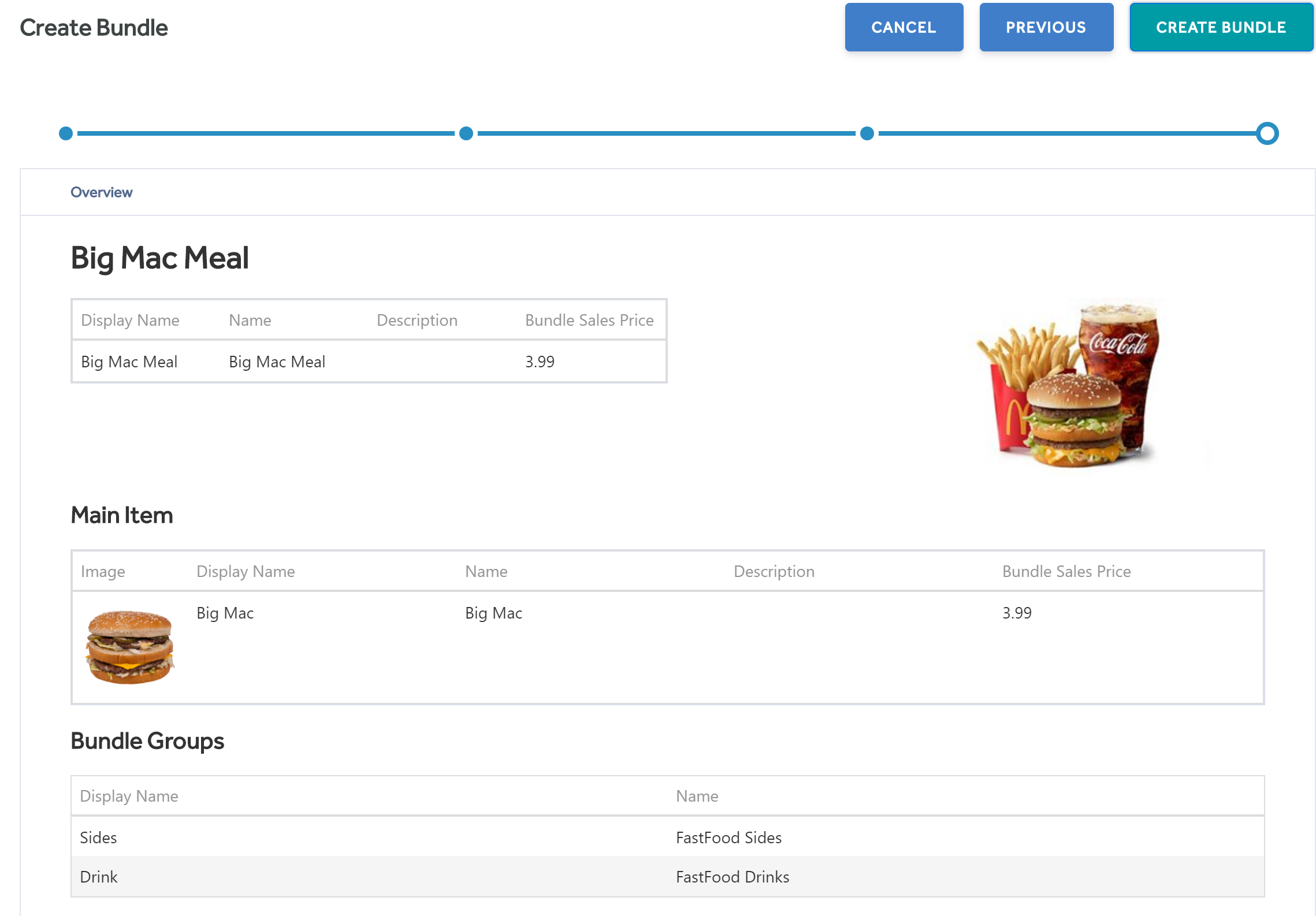The height and width of the screenshot is (916, 1316).
Task: Click the 'Big Mac Meal' display name cell
Action: (129, 362)
